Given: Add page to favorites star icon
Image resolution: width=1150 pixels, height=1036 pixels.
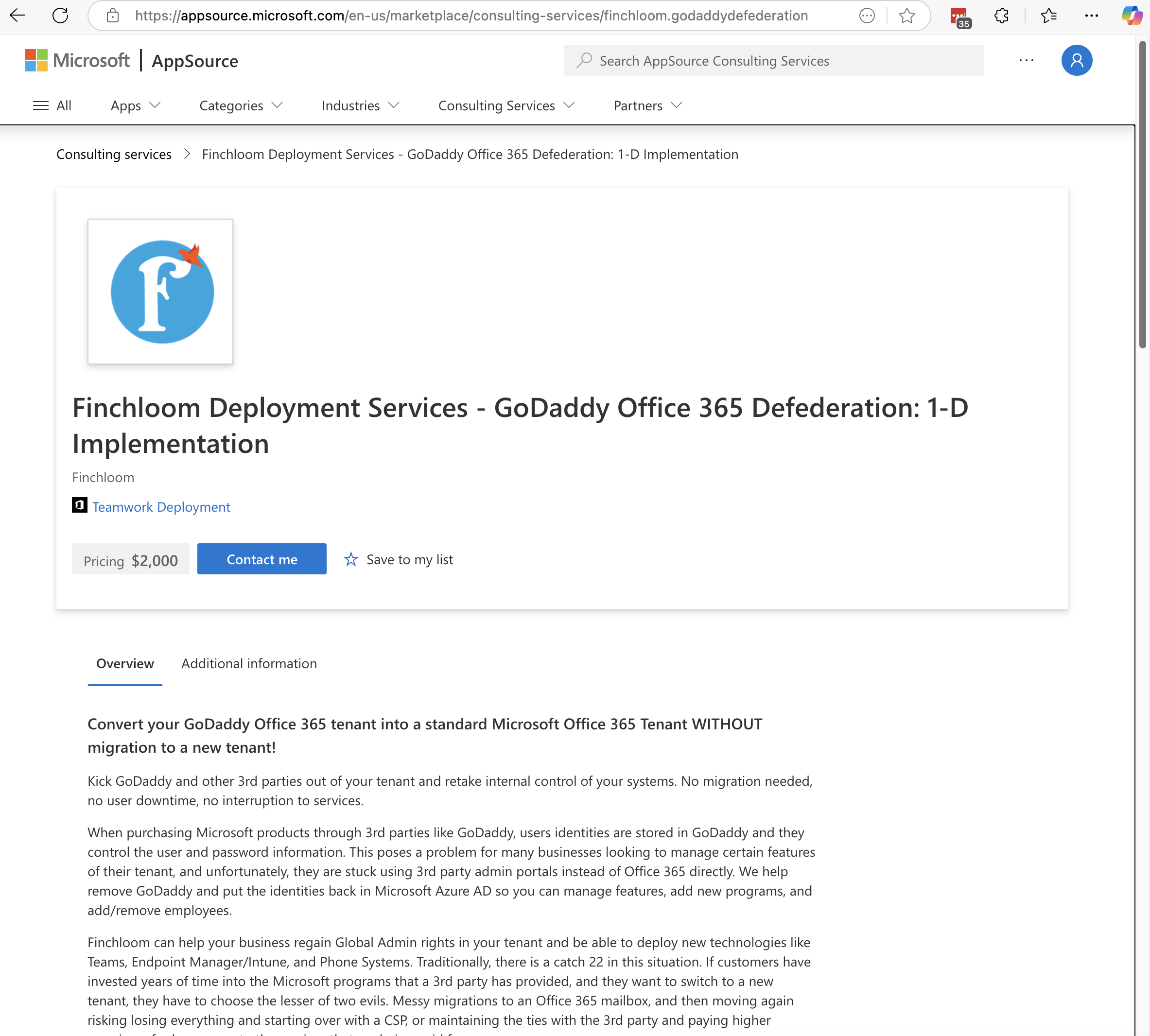Looking at the screenshot, I should click(907, 16).
